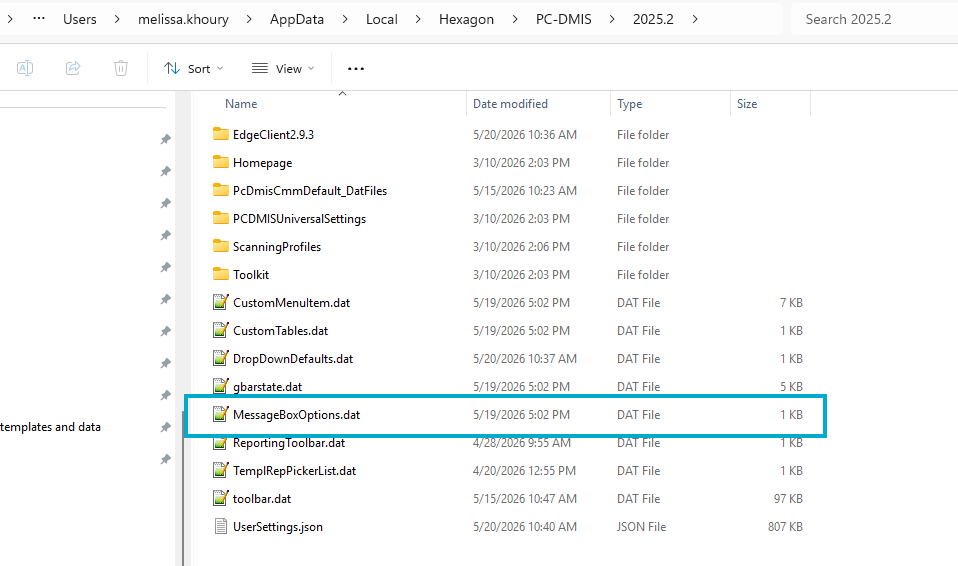Select DropDownDefaults.dat file icon

(x=221, y=358)
